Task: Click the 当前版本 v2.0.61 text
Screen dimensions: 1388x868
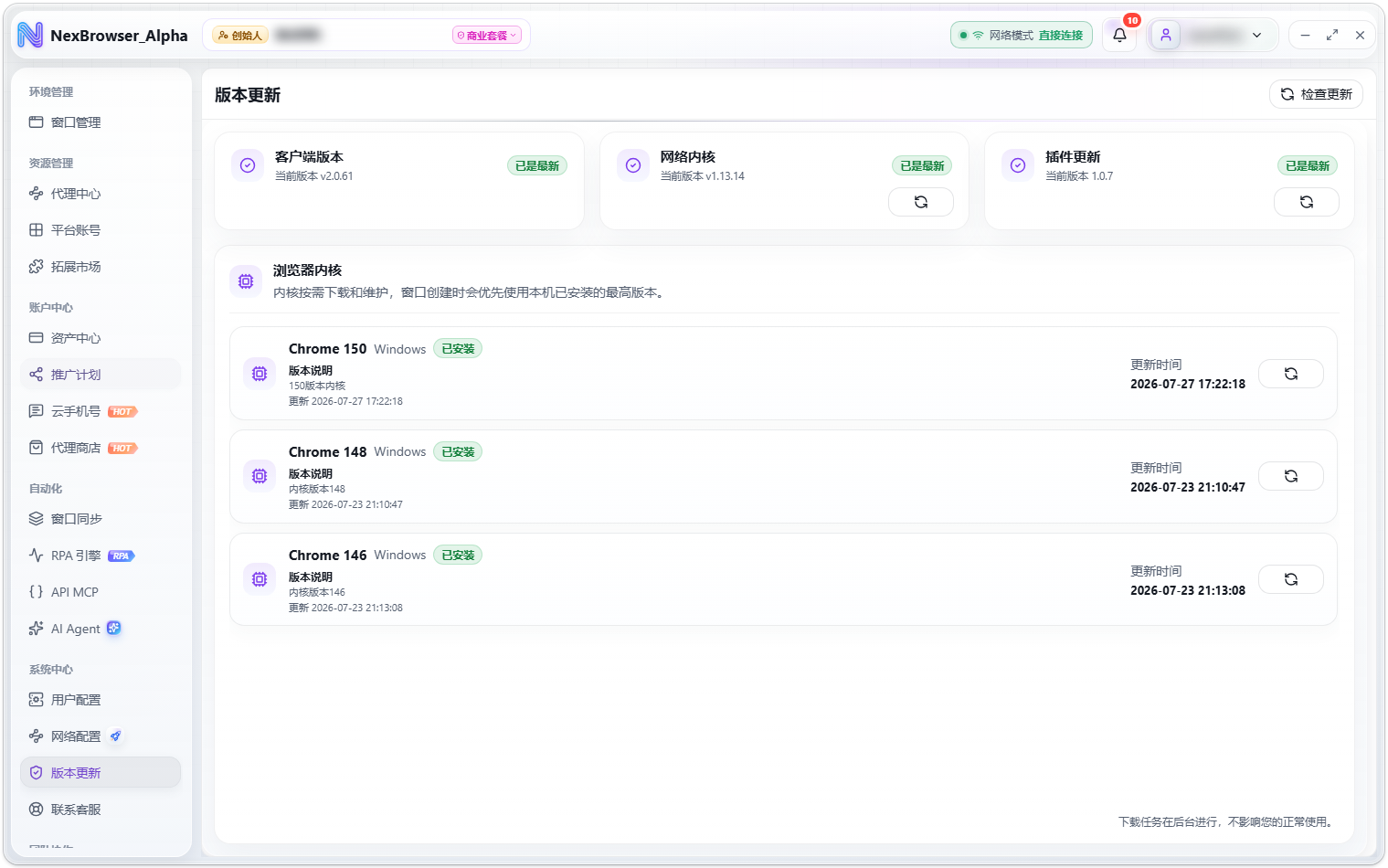Action: tap(314, 176)
